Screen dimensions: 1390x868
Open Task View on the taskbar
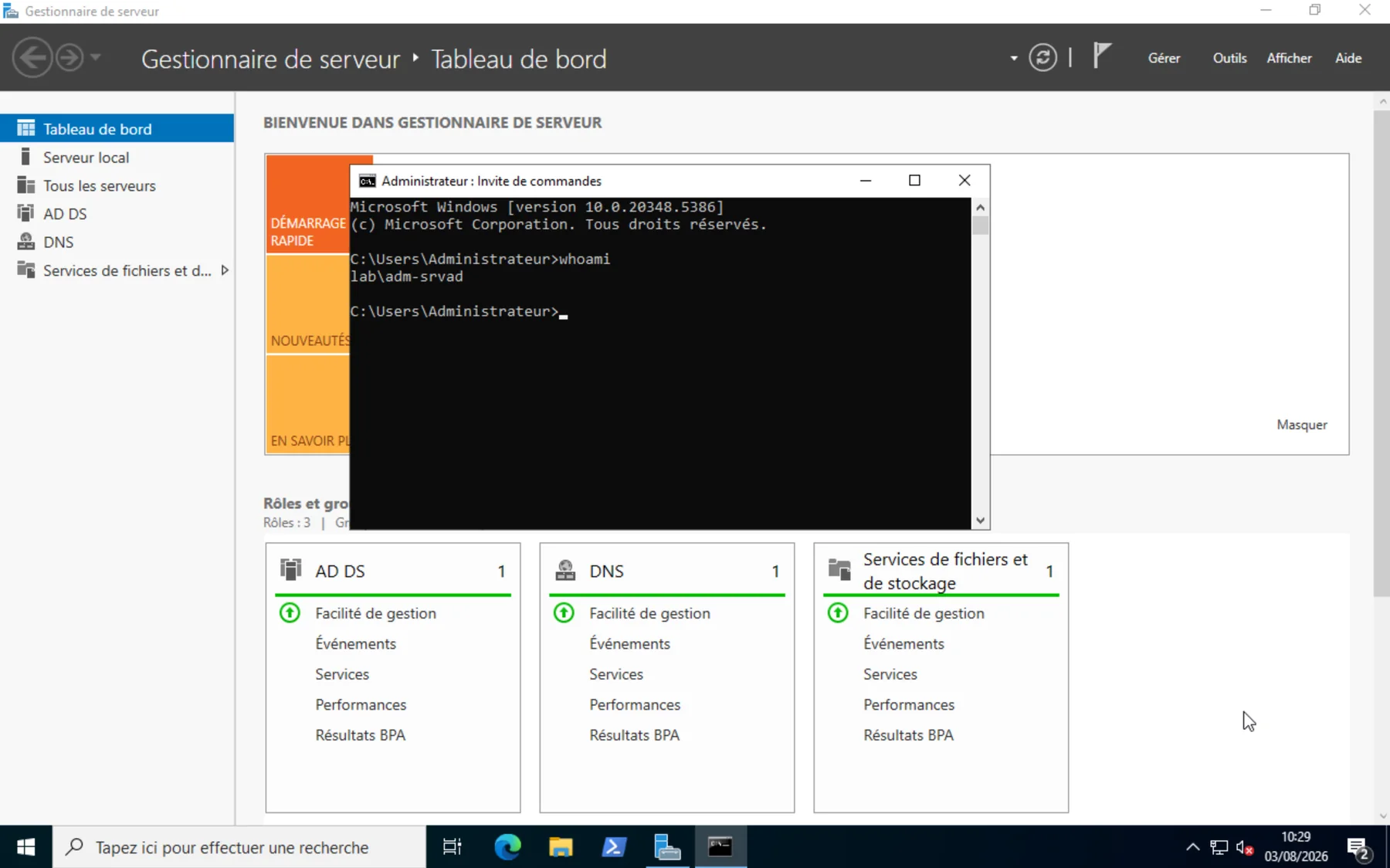point(452,847)
